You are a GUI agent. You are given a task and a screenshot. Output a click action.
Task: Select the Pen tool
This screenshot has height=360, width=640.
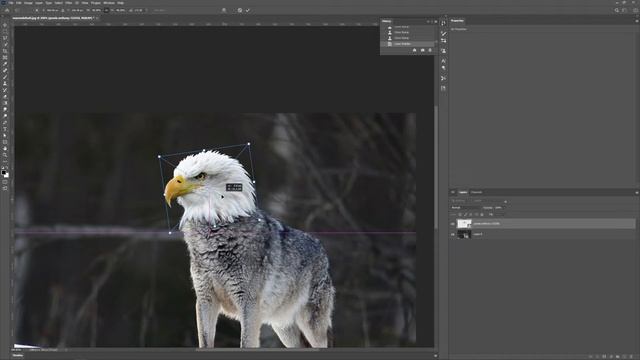point(5,122)
